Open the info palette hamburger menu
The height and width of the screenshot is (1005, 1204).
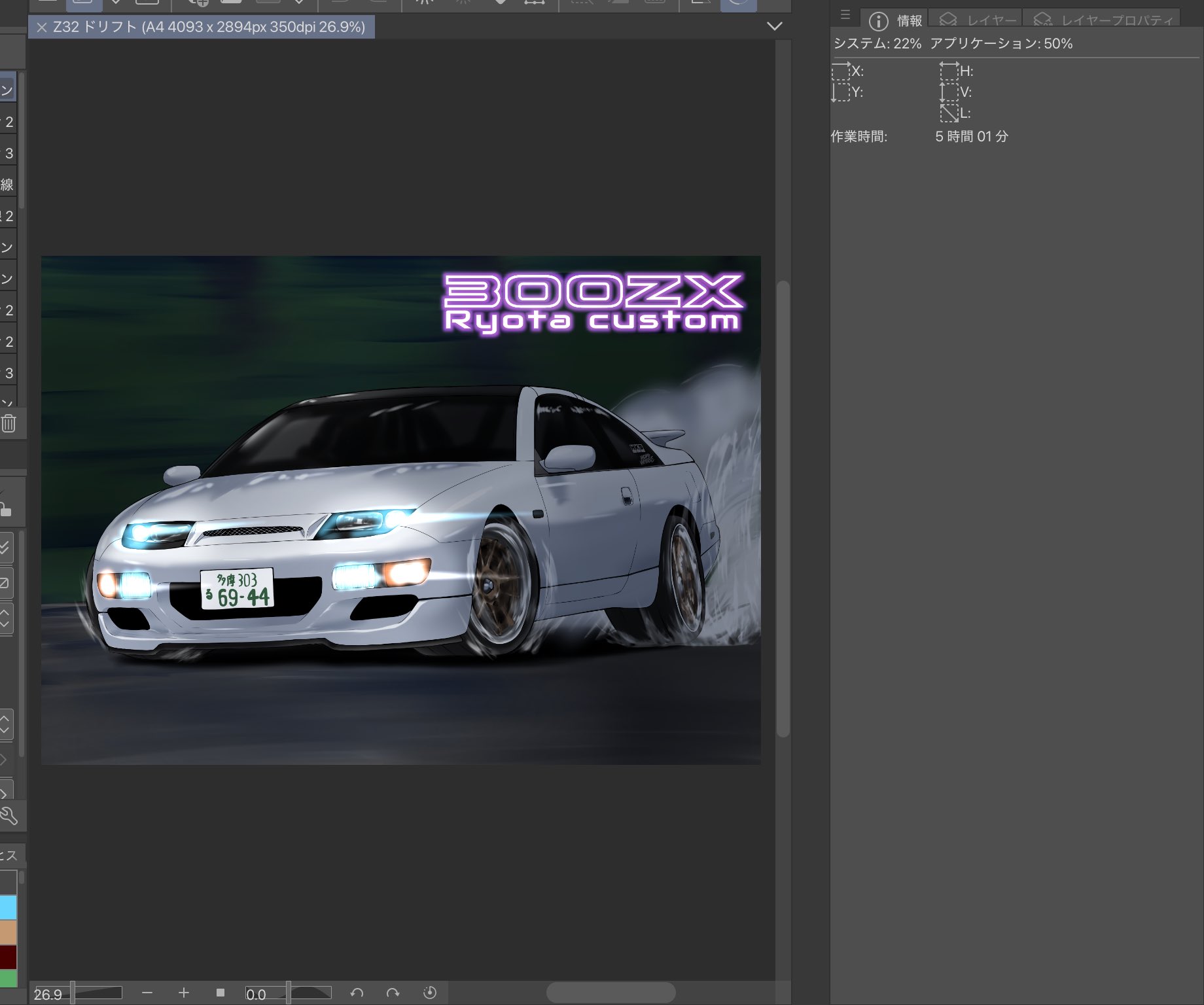point(845,14)
